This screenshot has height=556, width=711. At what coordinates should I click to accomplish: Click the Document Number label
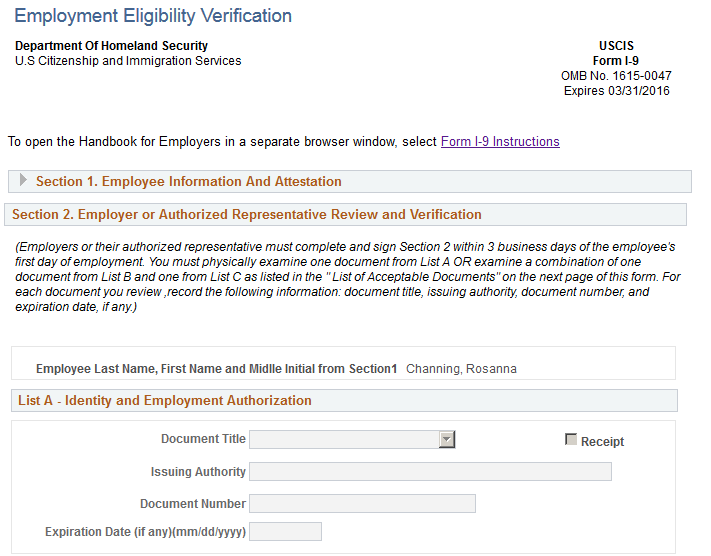pos(193,504)
